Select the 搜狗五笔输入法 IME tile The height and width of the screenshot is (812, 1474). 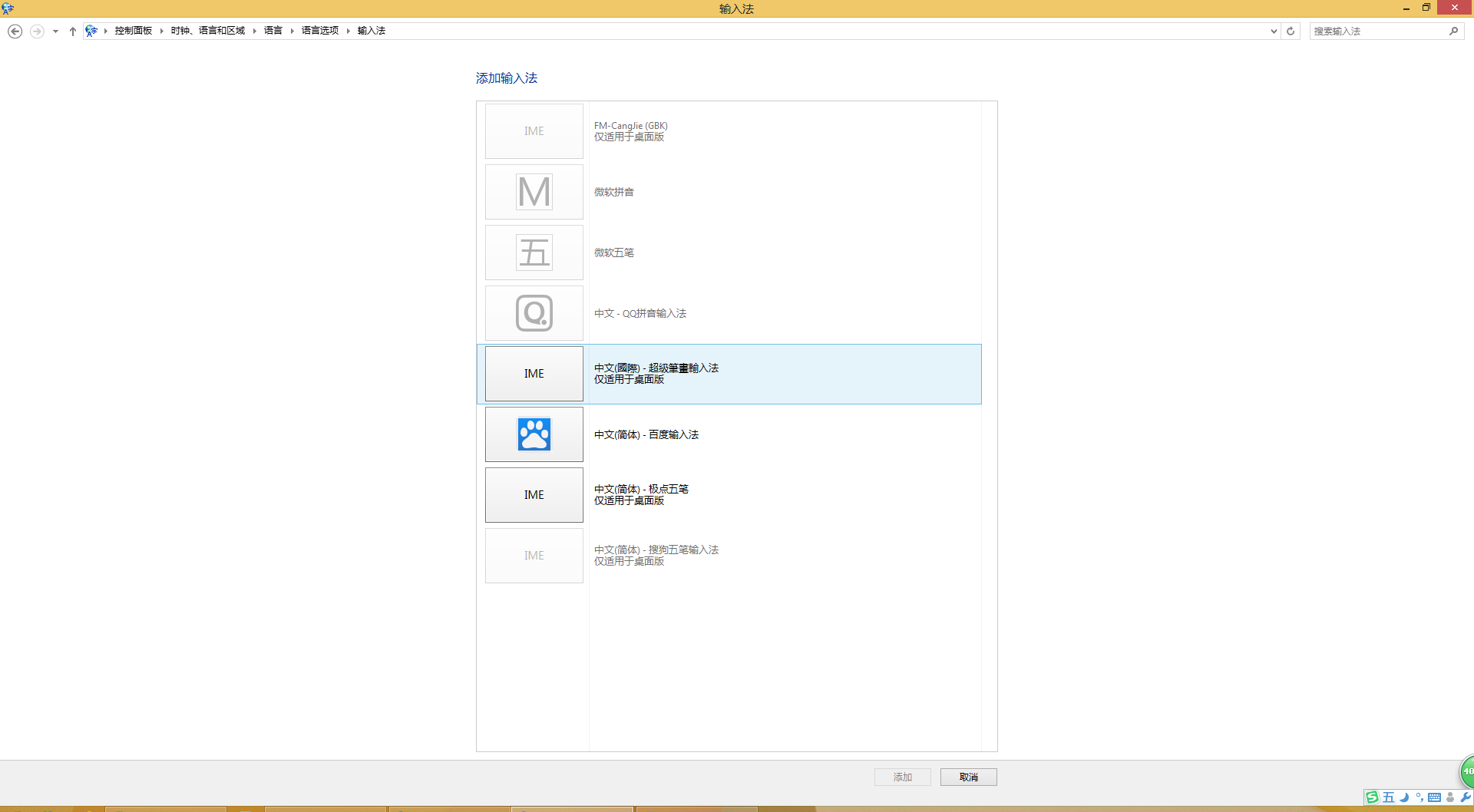(534, 556)
